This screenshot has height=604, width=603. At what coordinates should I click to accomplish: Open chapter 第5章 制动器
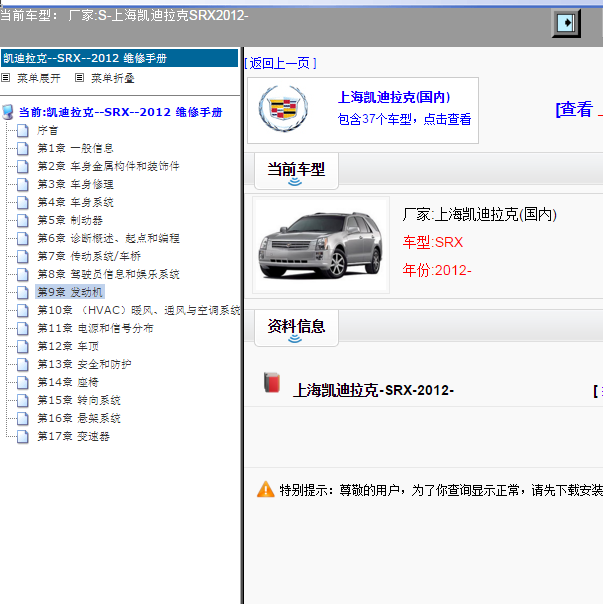point(70,220)
